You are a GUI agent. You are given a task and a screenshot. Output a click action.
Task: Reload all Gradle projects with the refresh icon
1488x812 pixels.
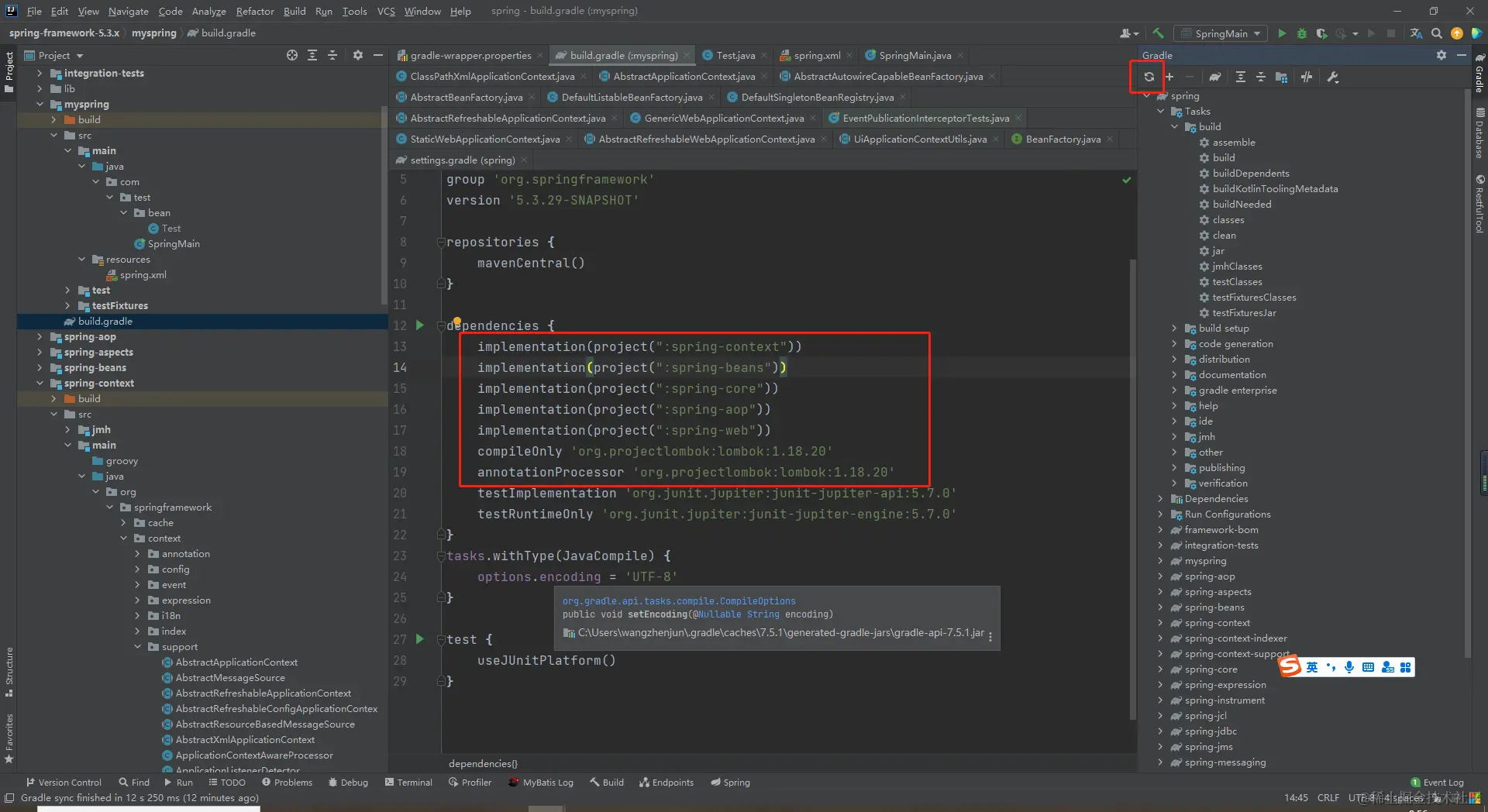coord(1149,77)
